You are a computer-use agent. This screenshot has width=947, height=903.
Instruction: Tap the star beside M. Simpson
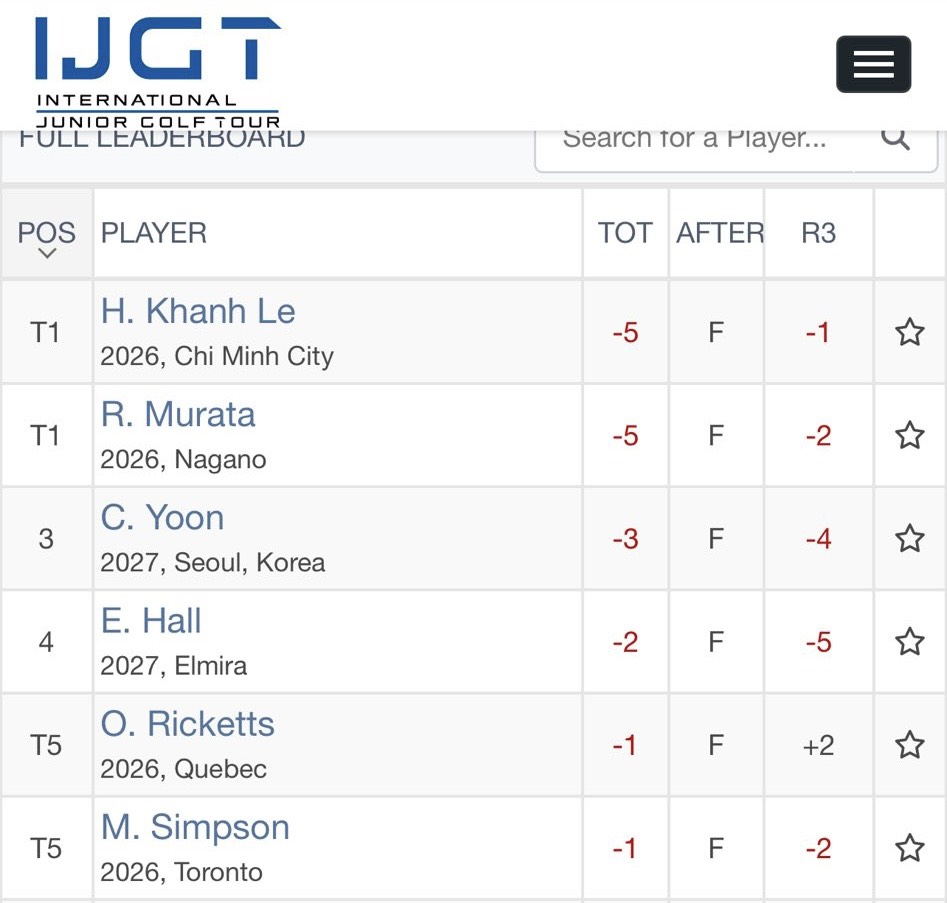click(x=909, y=849)
